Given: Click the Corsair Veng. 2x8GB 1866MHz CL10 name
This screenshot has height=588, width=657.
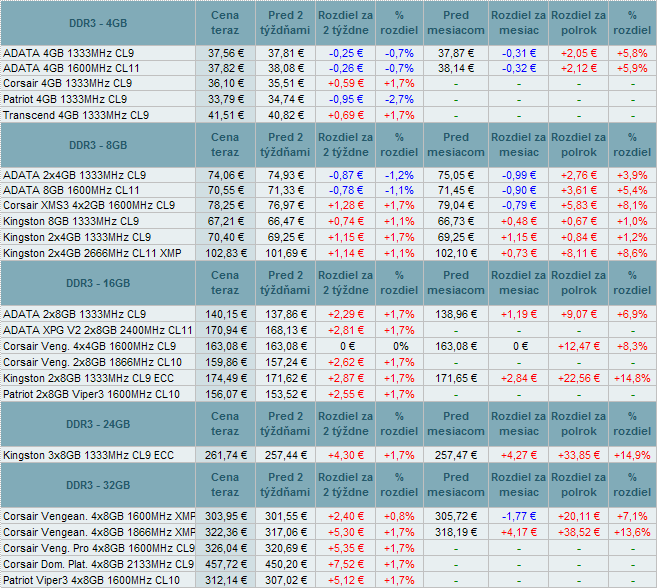Looking at the screenshot, I should pos(92,362).
